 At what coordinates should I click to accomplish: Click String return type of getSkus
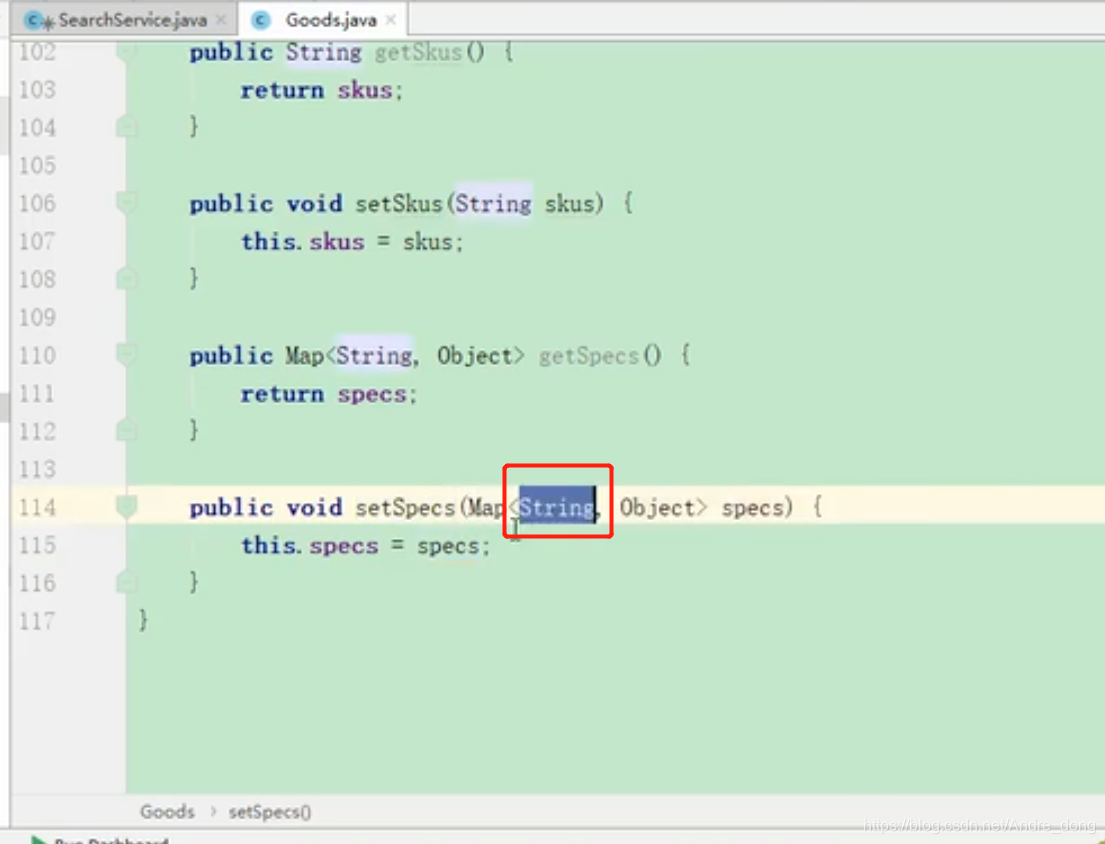point(323,52)
